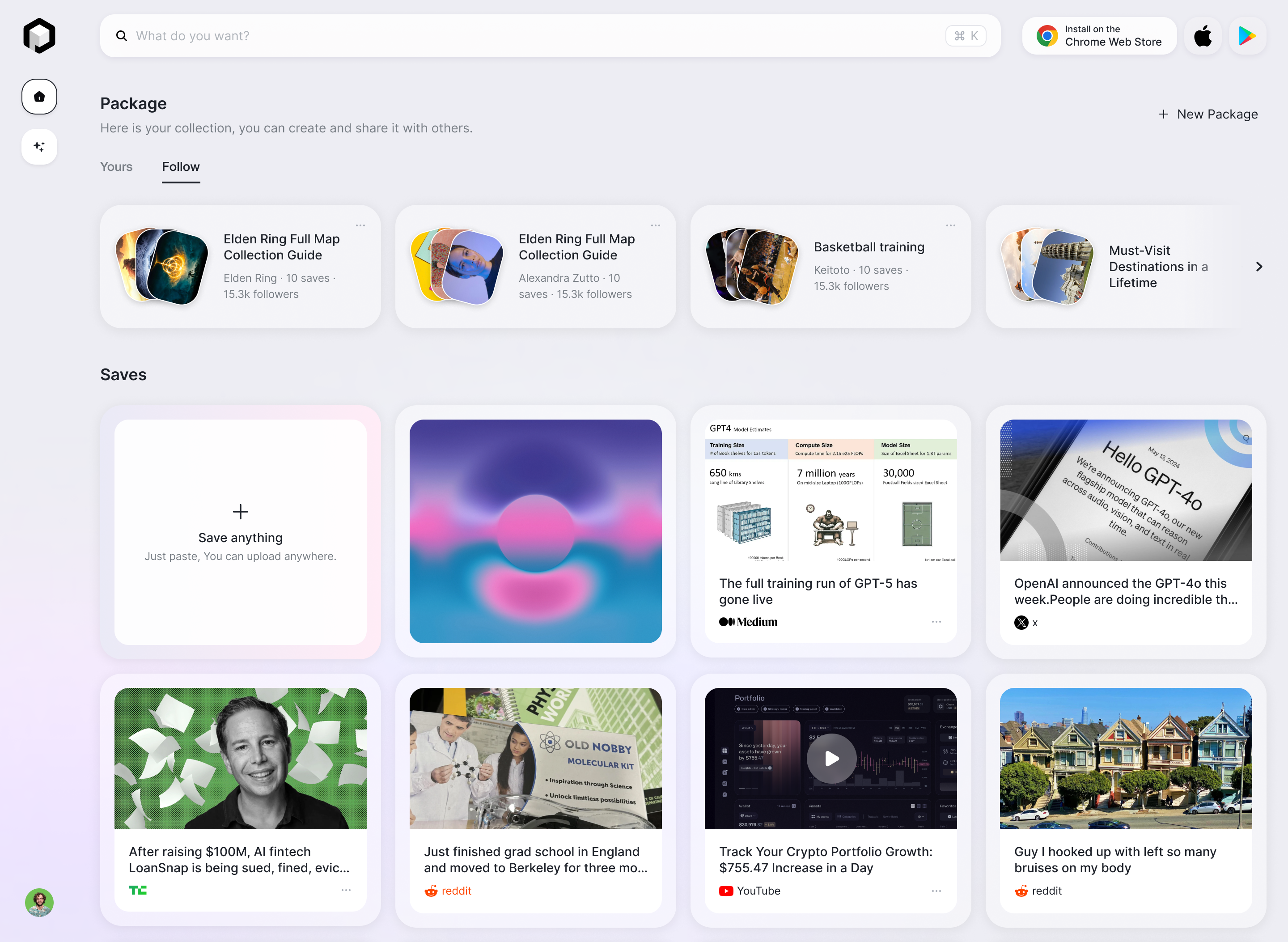This screenshot has height=942, width=1288.
Task: Install on the Chrome Web Store
Action: point(1099,36)
